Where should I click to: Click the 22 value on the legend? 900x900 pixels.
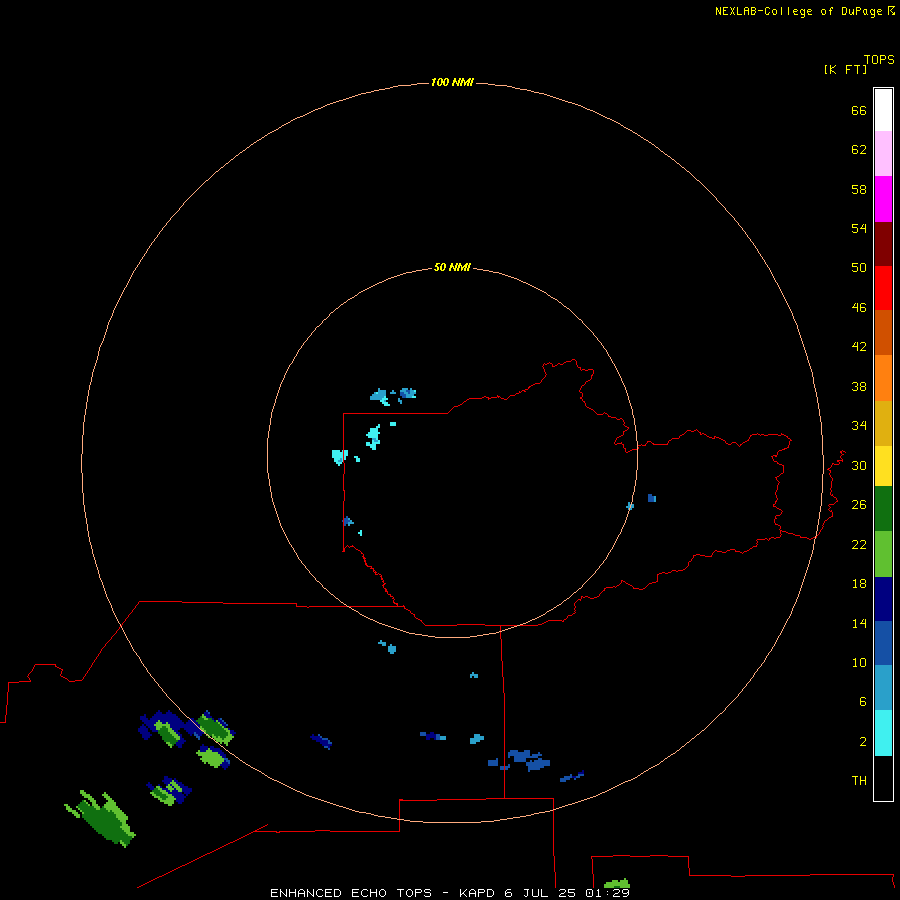pyautogui.click(x=859, y=545)
